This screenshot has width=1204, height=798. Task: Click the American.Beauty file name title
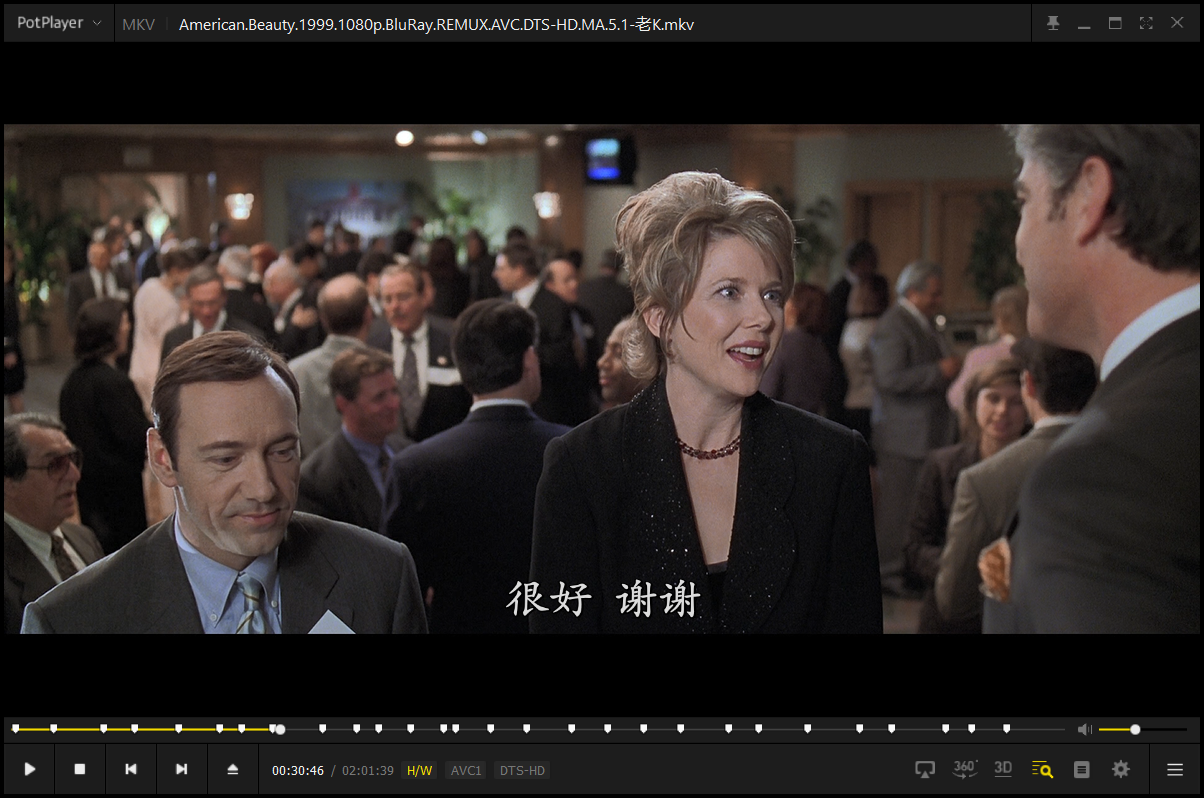click(x=436, y=24)
